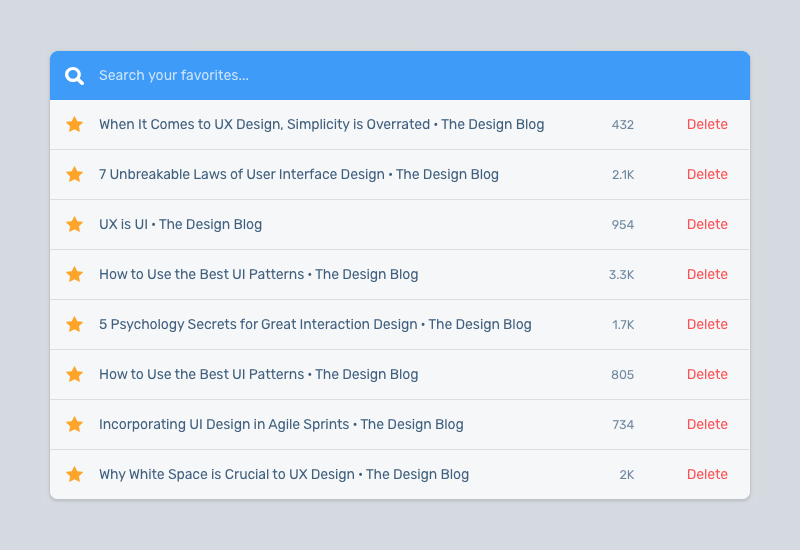The height and width of the screenshot is (550, 800).
Task: Click the 2K count on the last row
Action: click(626, 475)
